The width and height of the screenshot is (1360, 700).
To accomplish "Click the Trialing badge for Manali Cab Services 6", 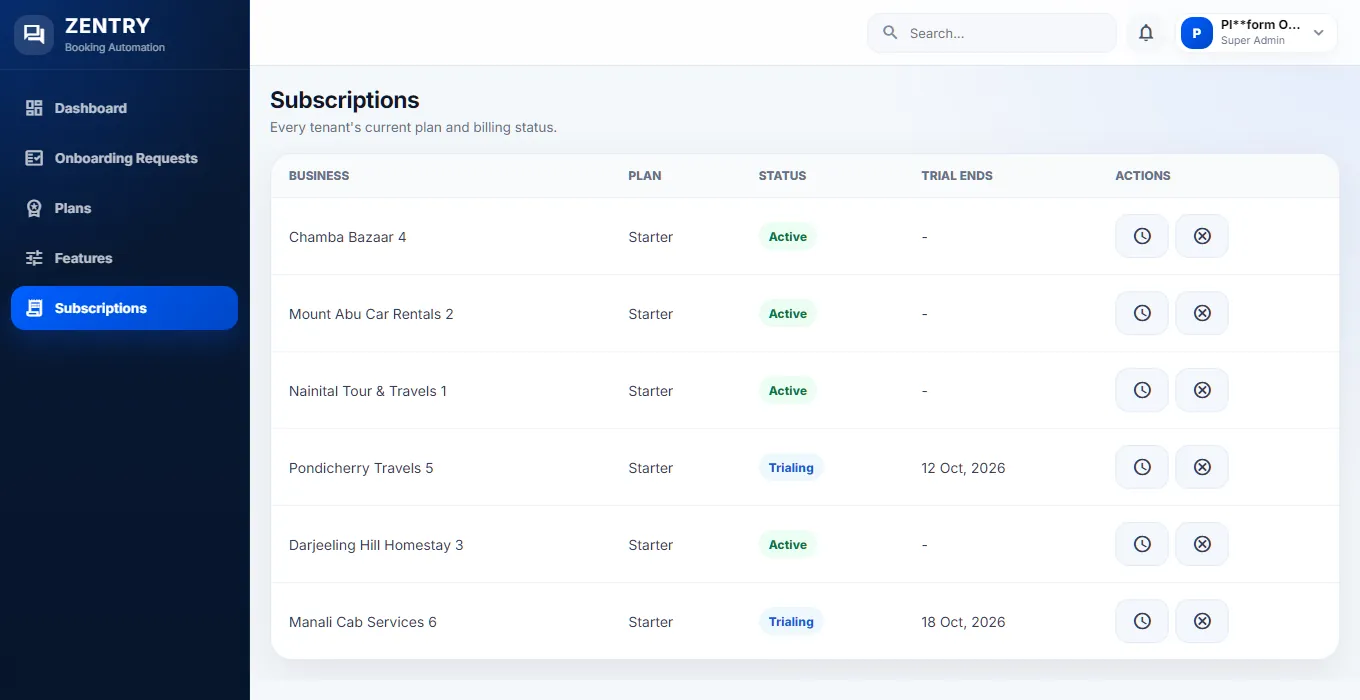I will [x=791, y=622].
